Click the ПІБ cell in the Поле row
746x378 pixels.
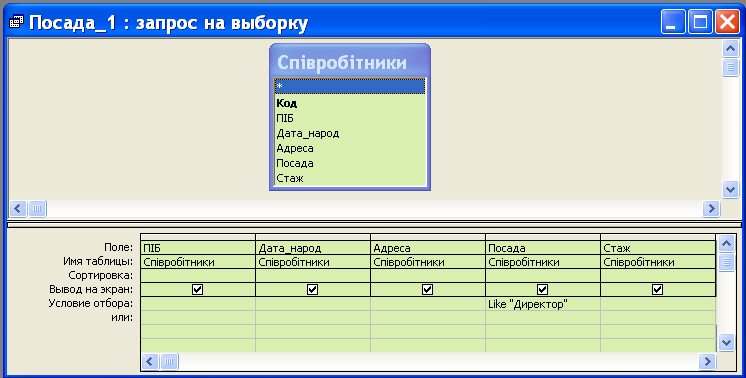tap(198, 248)
